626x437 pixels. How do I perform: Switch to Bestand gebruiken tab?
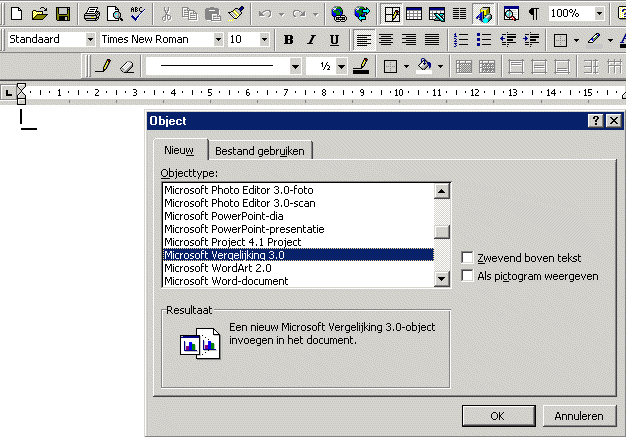tap(262, 150)
